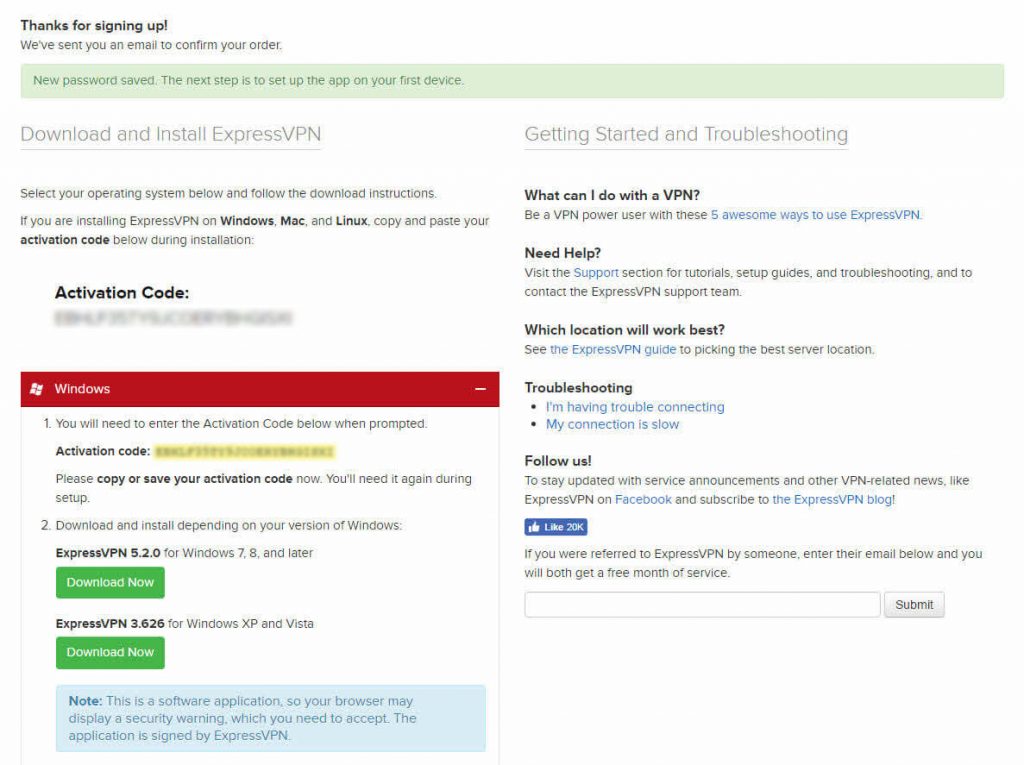This screenshot has height=765, width=1024.
Task: Click the Facebook thumbs-up Like icon
Action: point(534,527)
